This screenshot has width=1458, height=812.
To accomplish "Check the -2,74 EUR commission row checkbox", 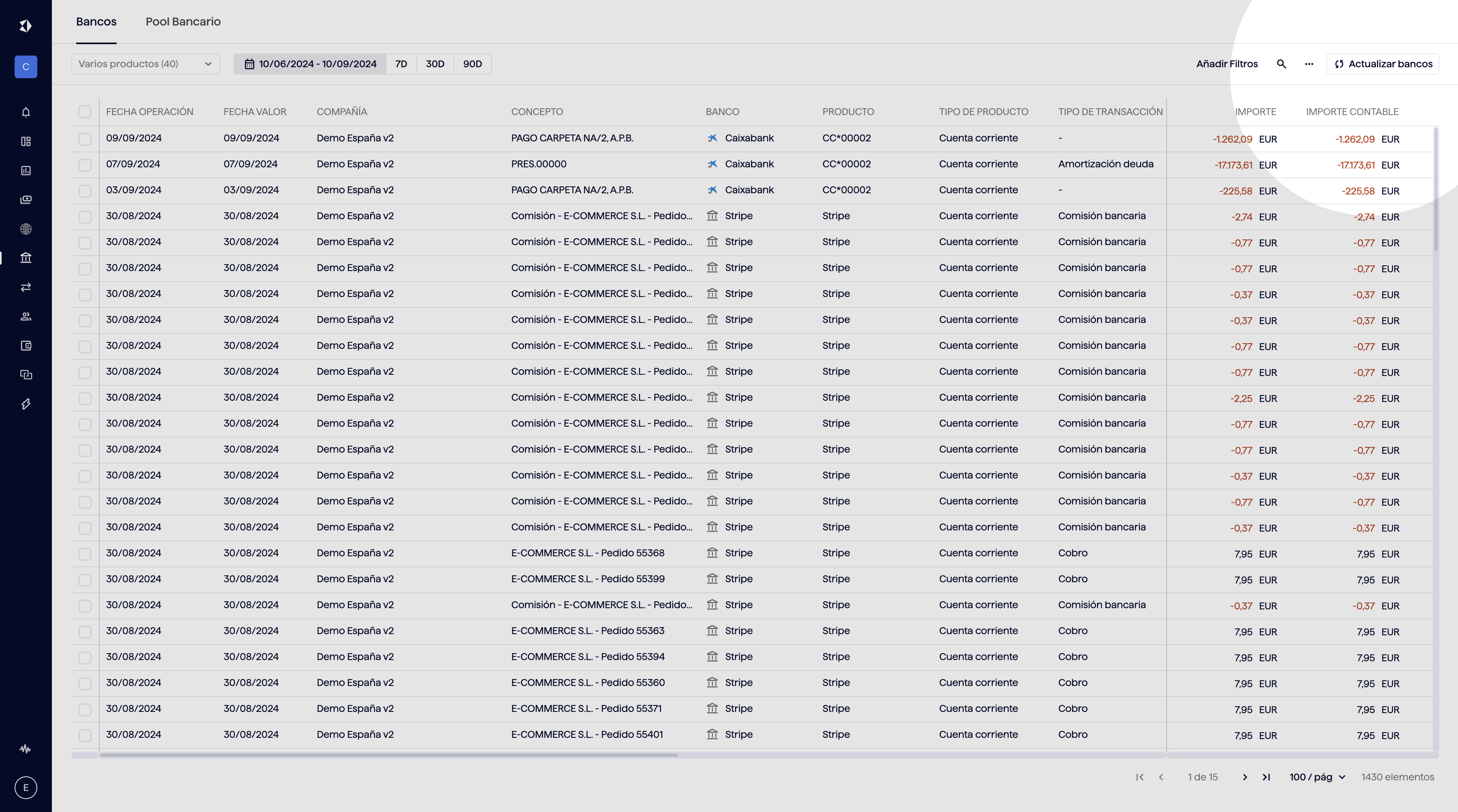I will 85,217.
